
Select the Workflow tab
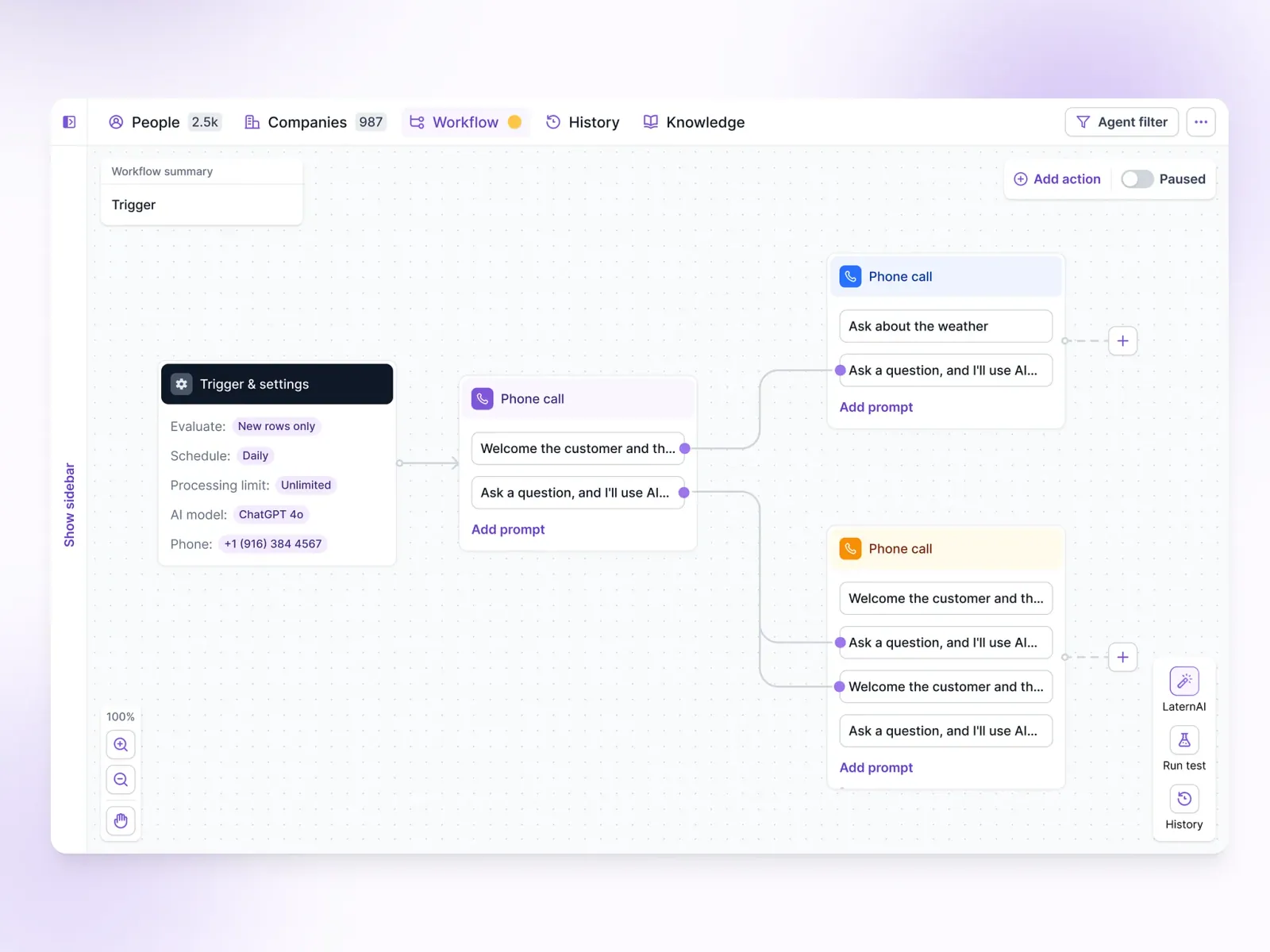point(465,122)
